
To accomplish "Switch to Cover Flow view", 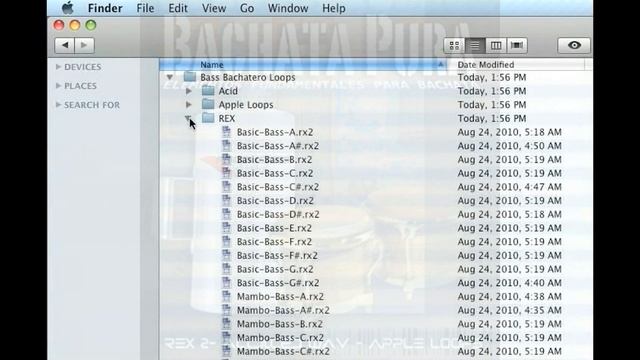I will [517, 45].
